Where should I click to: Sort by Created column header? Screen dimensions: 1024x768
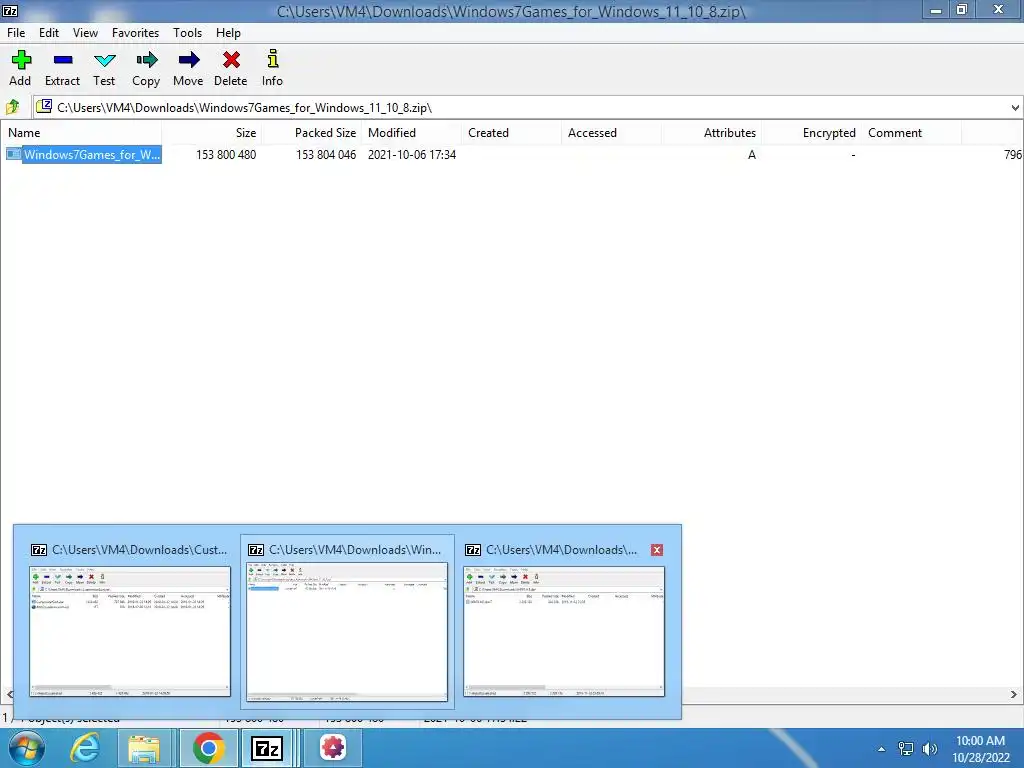(x=511, y=133)
